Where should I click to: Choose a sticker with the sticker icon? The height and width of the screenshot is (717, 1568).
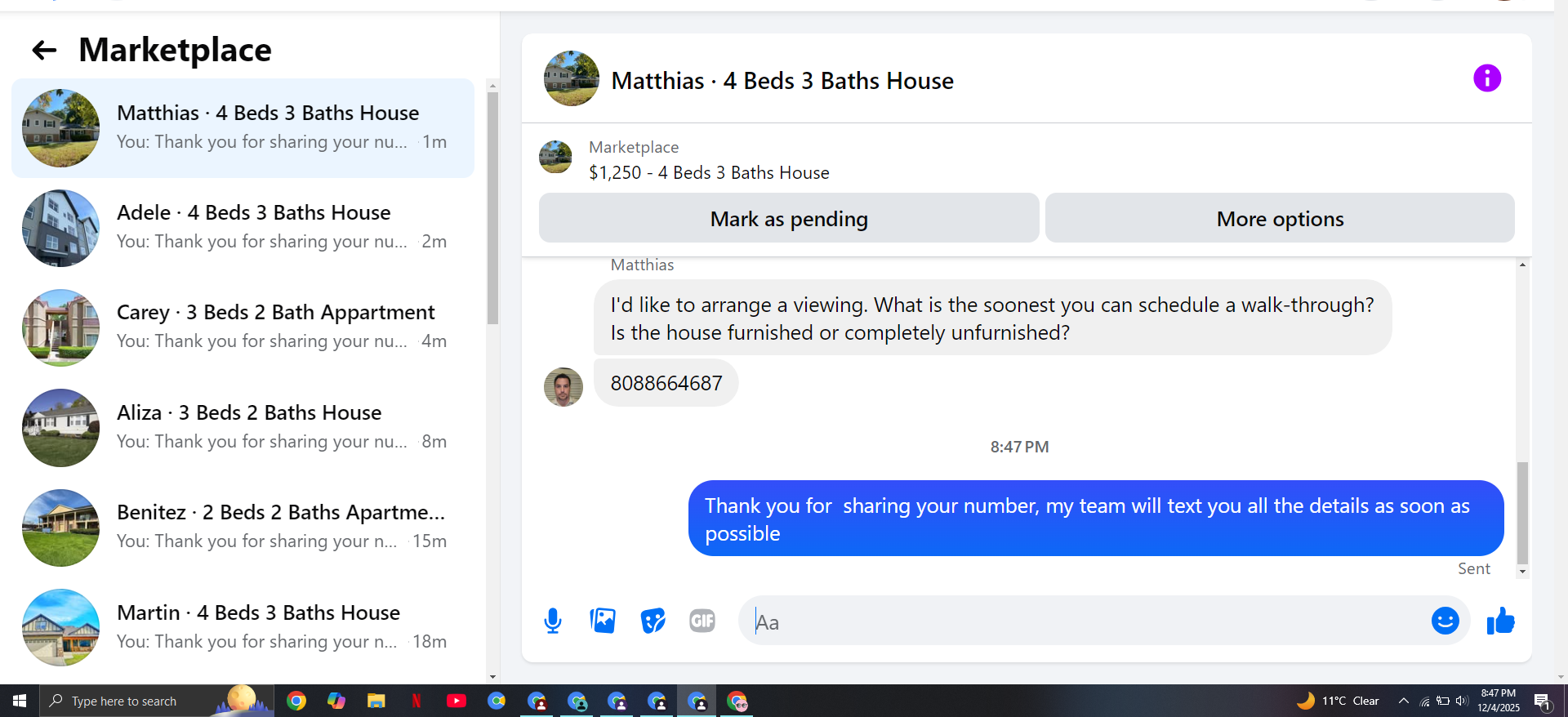(653, 621)
